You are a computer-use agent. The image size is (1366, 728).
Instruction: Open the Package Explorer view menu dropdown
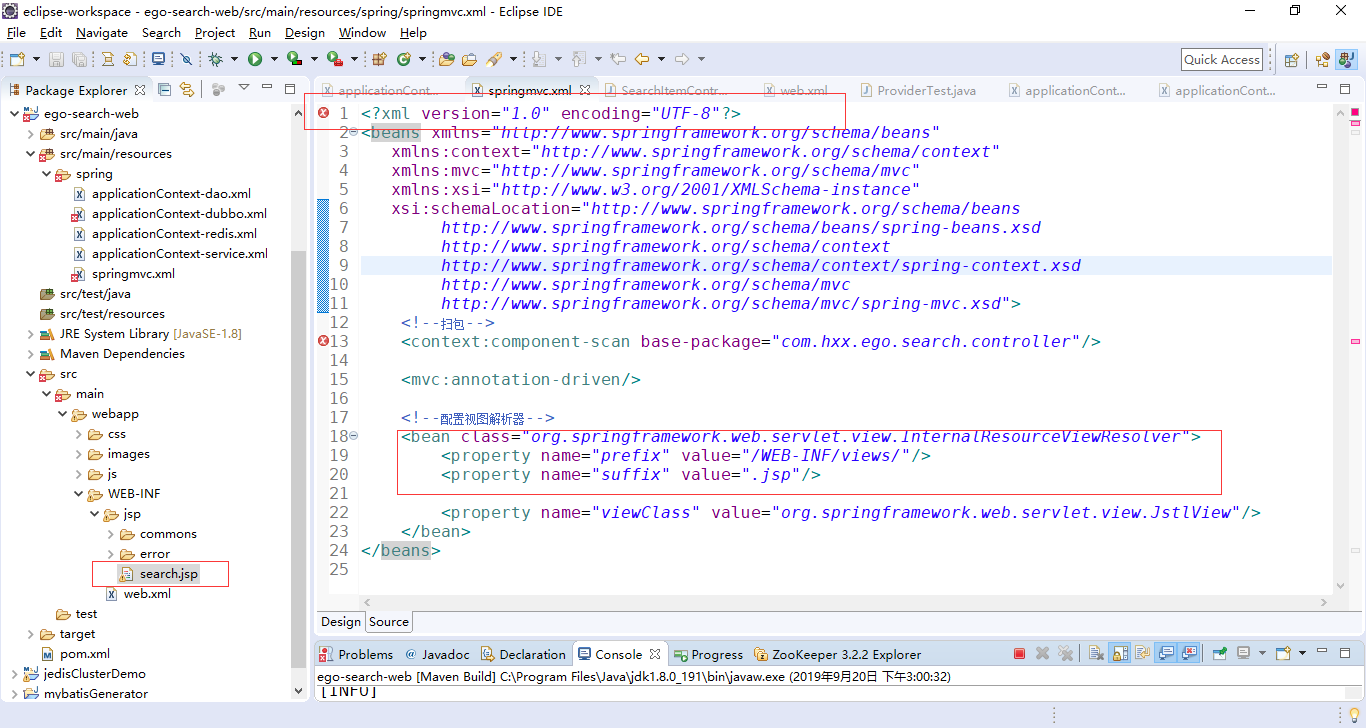(244, 88)
